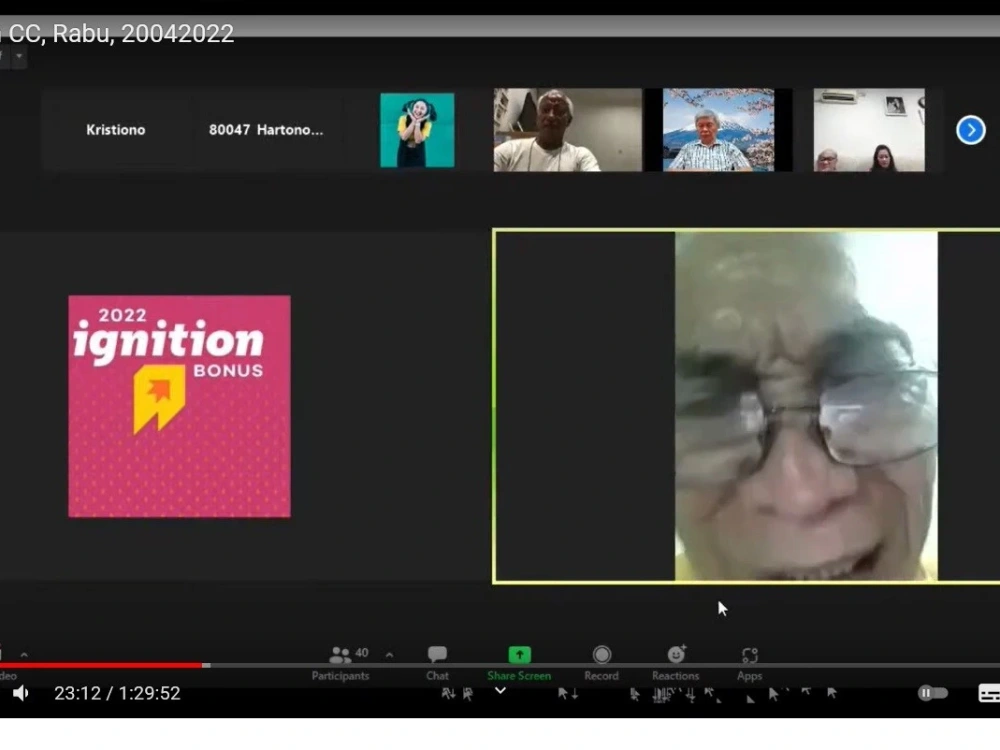The height and width of the screenshot is (750, 1000).
Task: Start recording with Record button
Action: pos(601,663)
